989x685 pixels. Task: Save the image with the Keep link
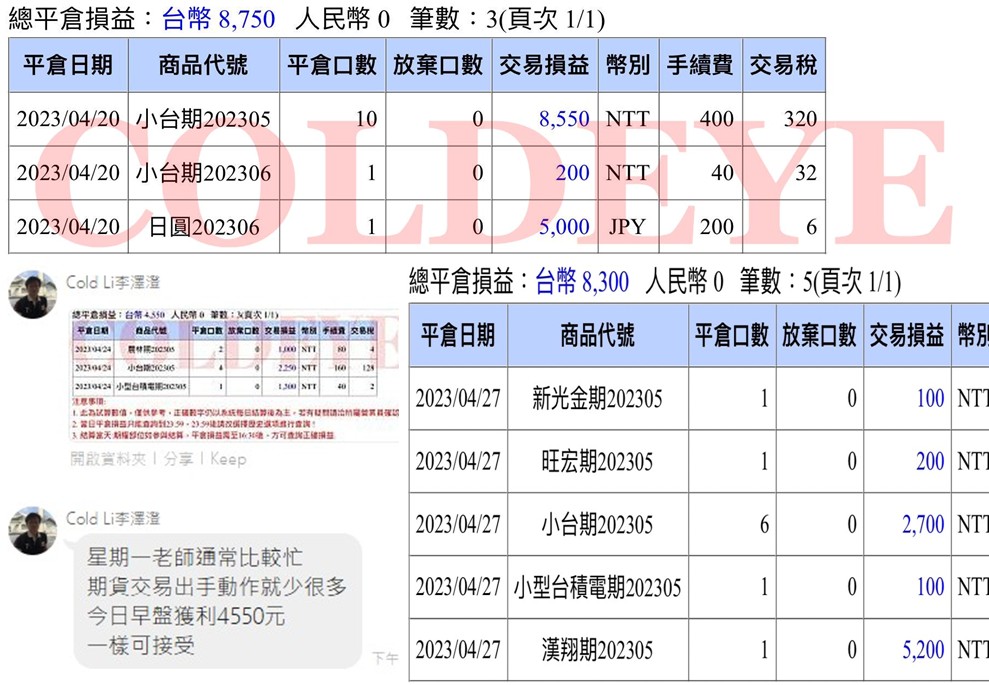(x=228, y=459)
